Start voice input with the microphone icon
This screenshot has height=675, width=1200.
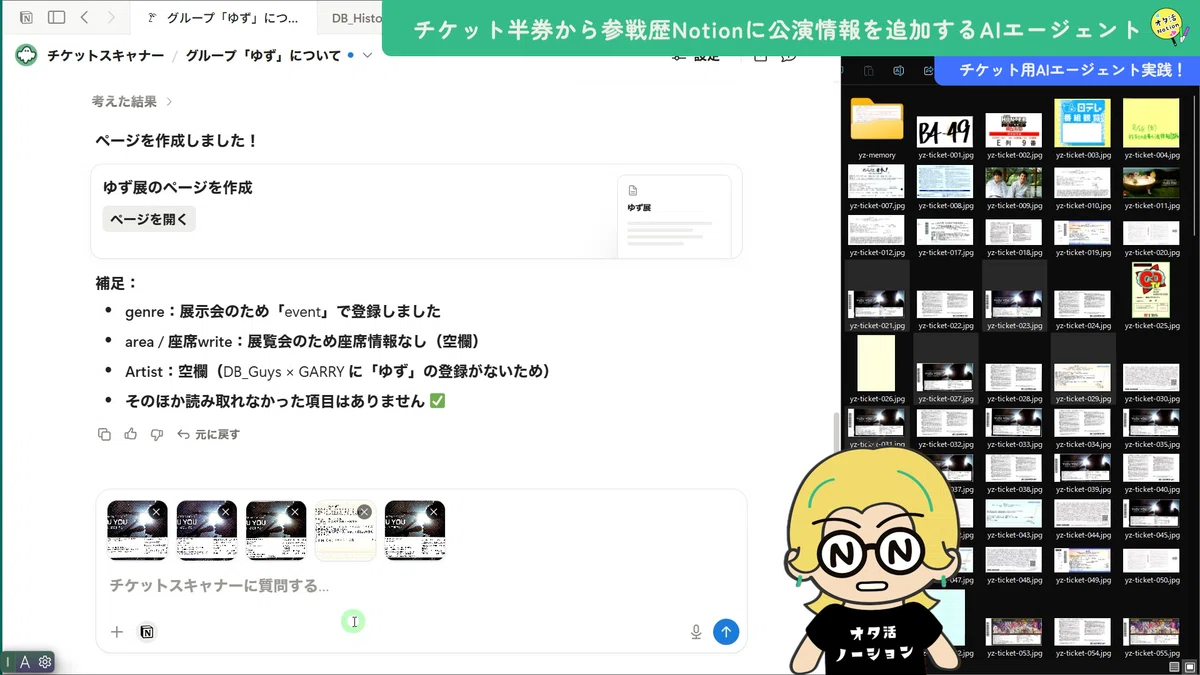[x=696, y=632]
